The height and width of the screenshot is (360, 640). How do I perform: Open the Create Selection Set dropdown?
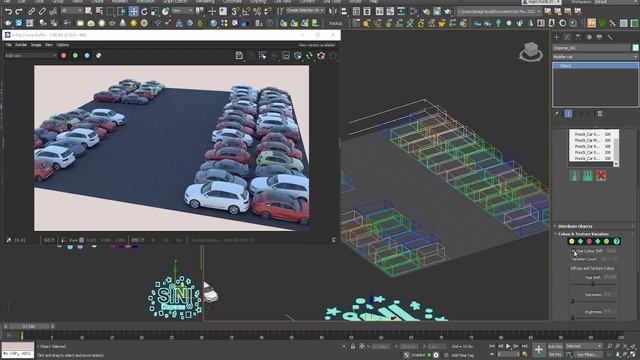click(x=304, y=10)
